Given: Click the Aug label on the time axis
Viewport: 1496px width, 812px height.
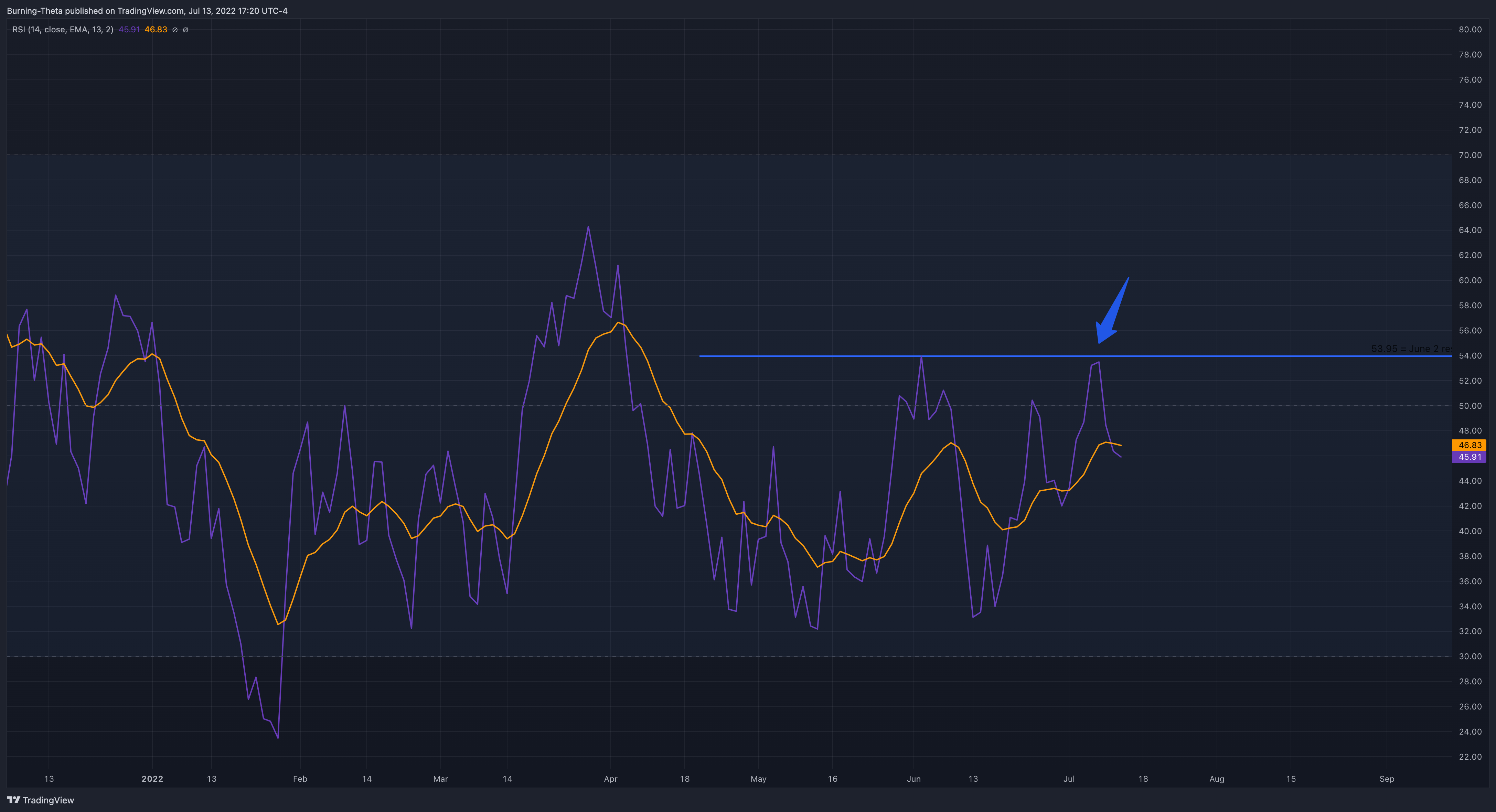Looking at the screenshot, I should pyautogui.click(x=1217, y=779).
